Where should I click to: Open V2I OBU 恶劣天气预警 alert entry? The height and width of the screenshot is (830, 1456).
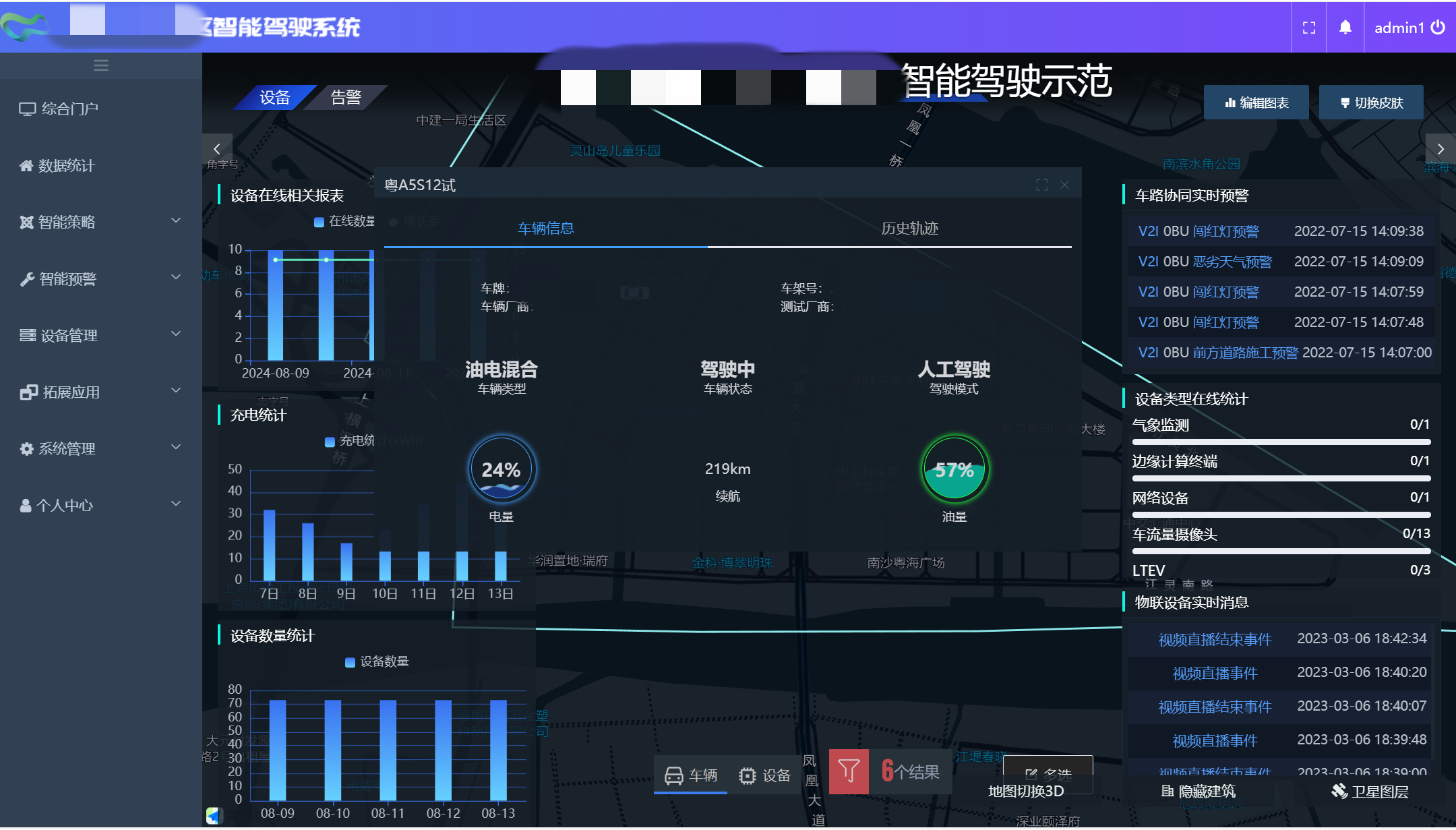1205,262
